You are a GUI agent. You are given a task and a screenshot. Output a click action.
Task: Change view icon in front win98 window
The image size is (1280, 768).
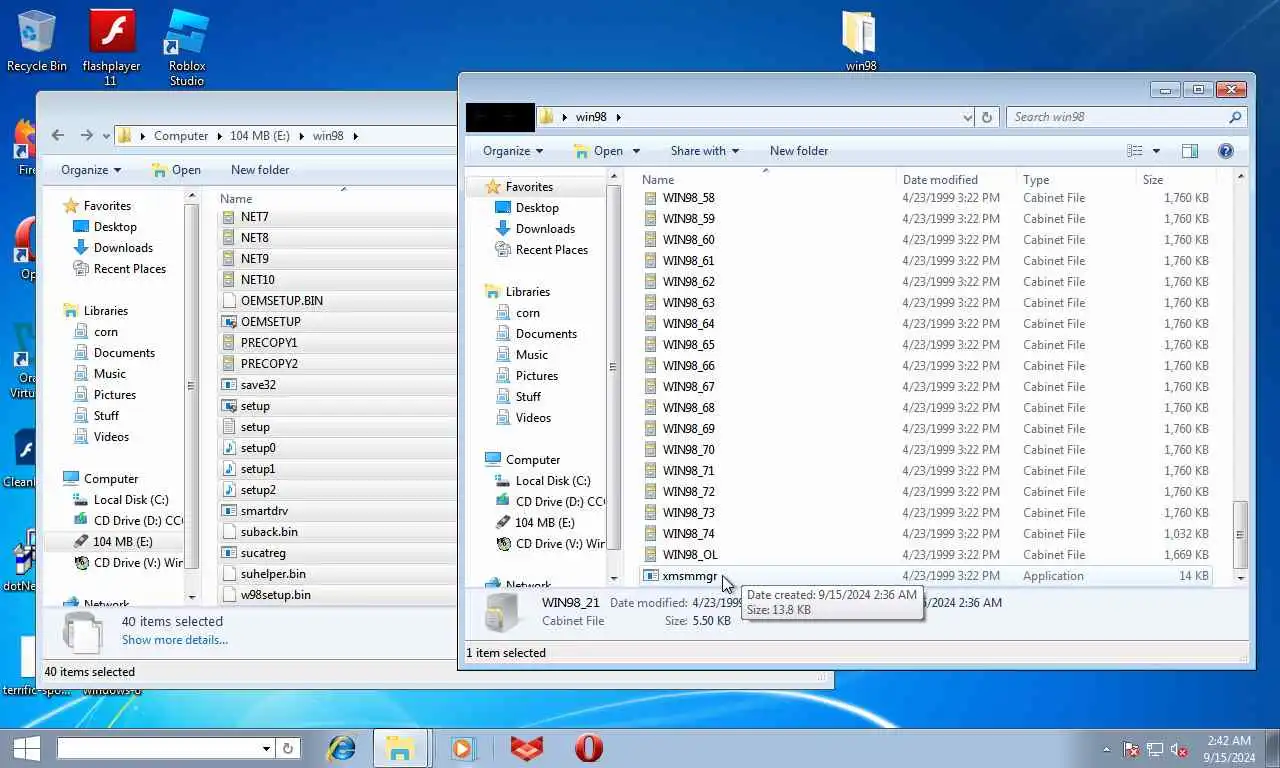(x=1135, y=151)
